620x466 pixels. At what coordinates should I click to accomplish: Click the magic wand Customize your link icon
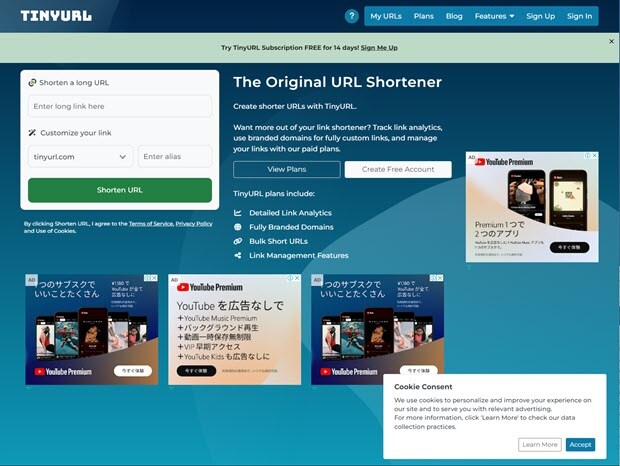[x=32, y=133]
